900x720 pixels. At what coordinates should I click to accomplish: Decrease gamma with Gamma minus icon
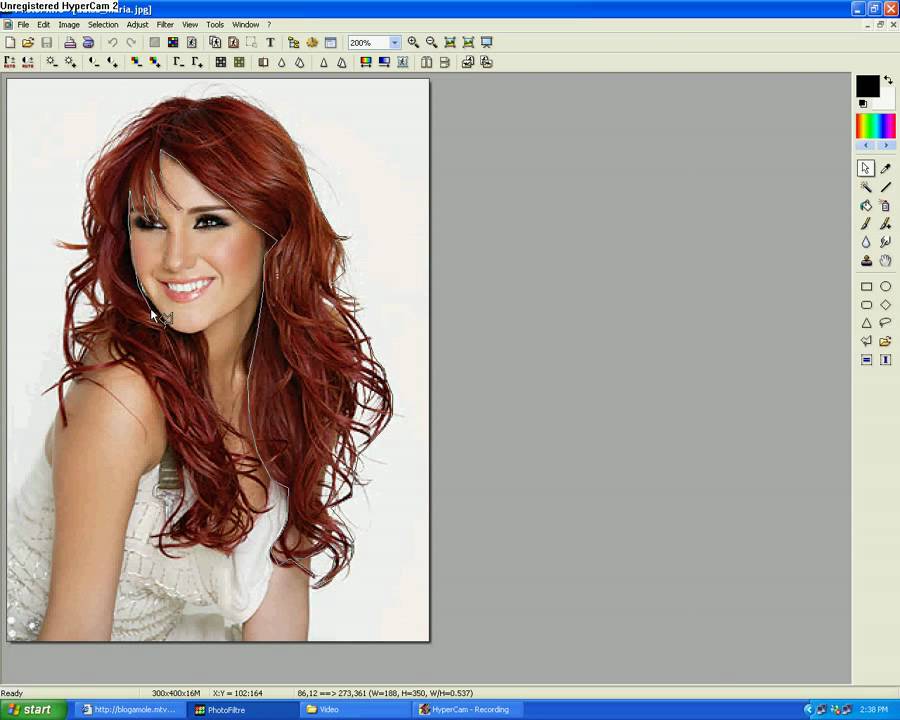[179, 62]
